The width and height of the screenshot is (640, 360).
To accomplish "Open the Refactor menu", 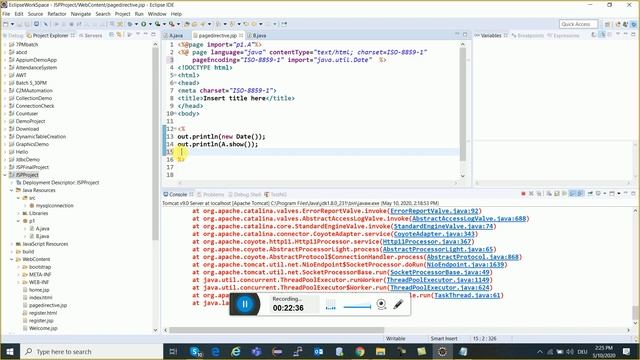I will point(57,14).
